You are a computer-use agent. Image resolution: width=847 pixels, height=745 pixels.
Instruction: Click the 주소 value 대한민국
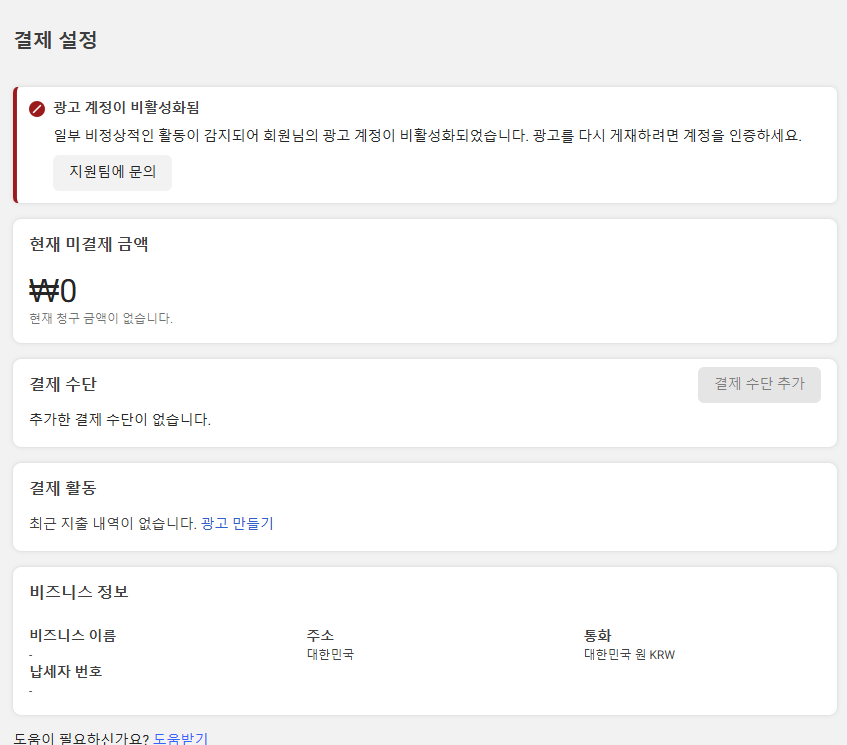click(x=330, y=654)
